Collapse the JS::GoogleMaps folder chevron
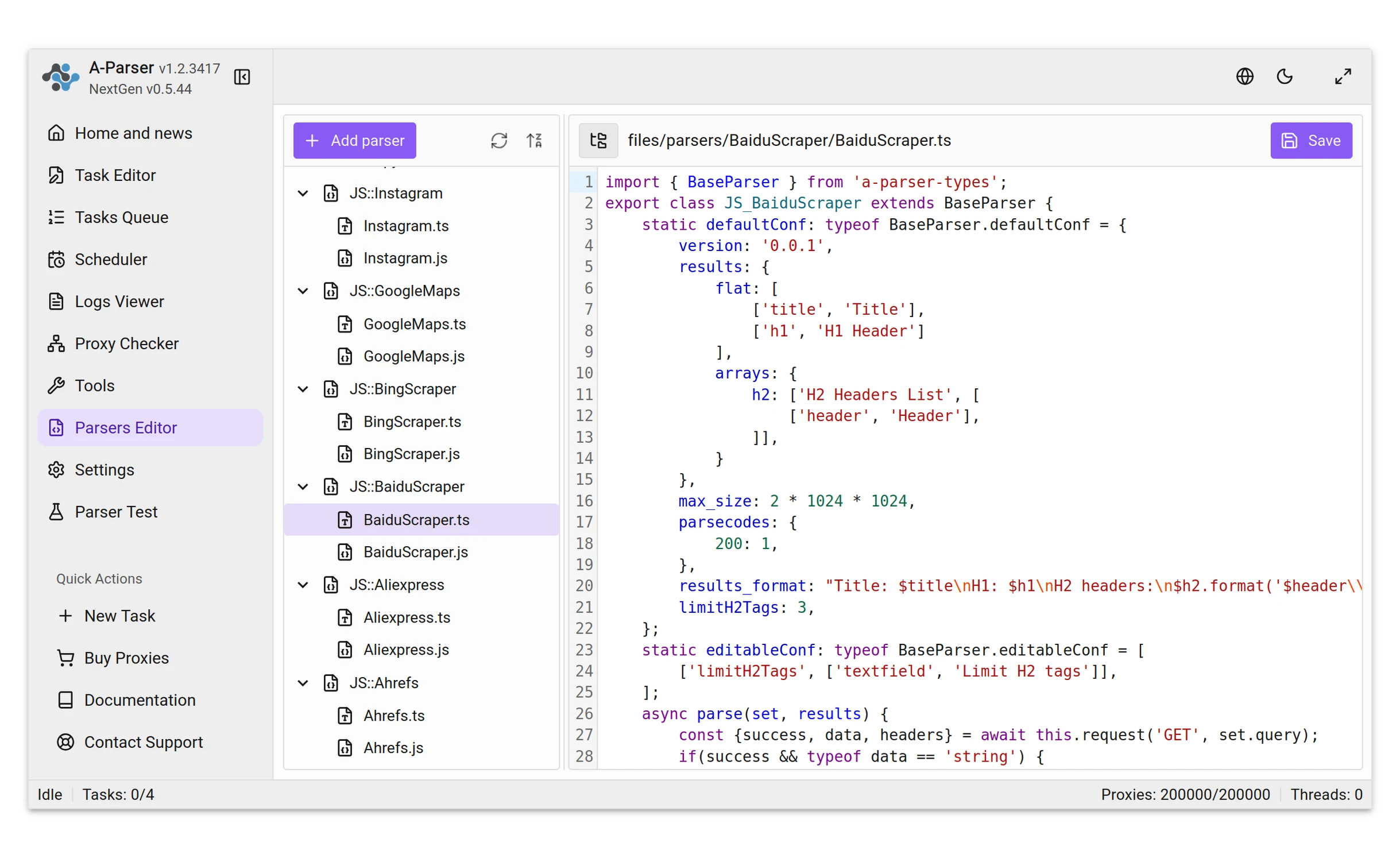The image size is (1400, 858). tap(303, 291)
